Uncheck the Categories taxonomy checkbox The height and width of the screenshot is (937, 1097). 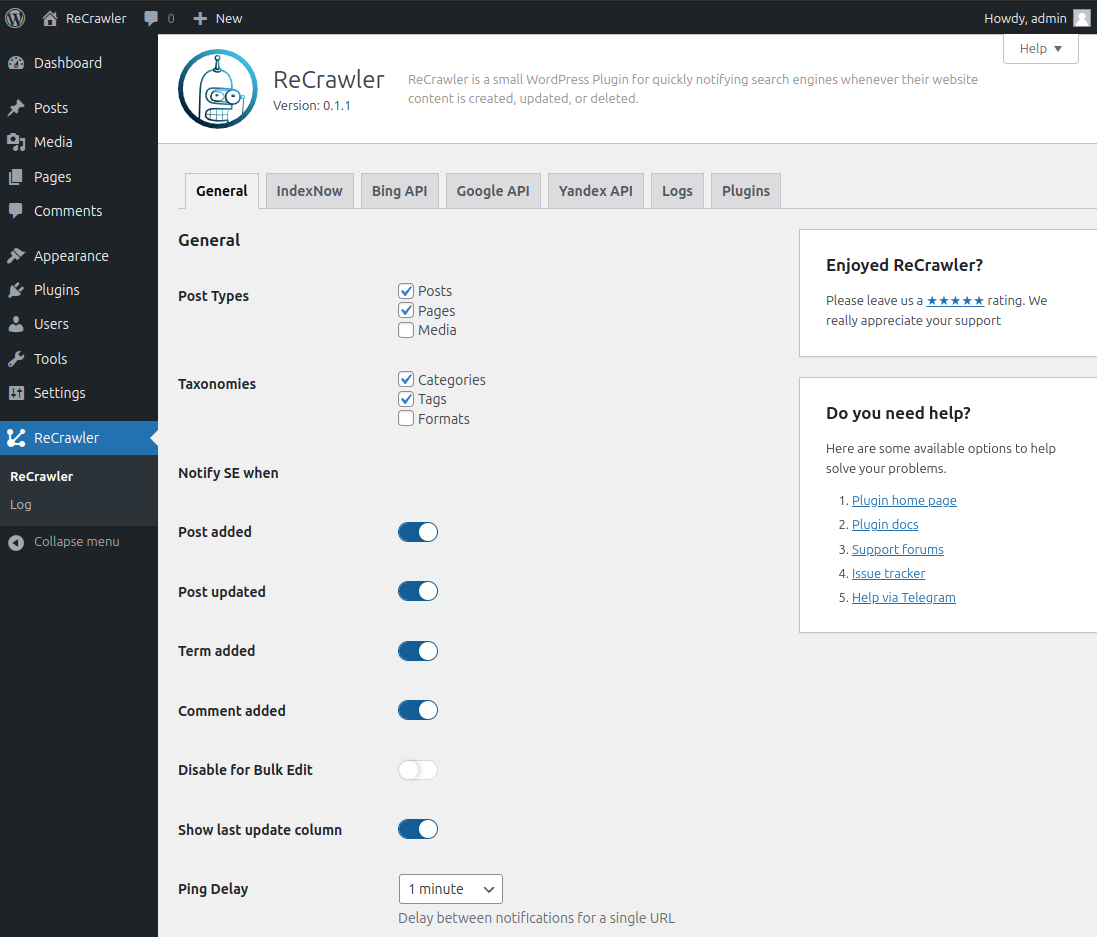(406, 379)
